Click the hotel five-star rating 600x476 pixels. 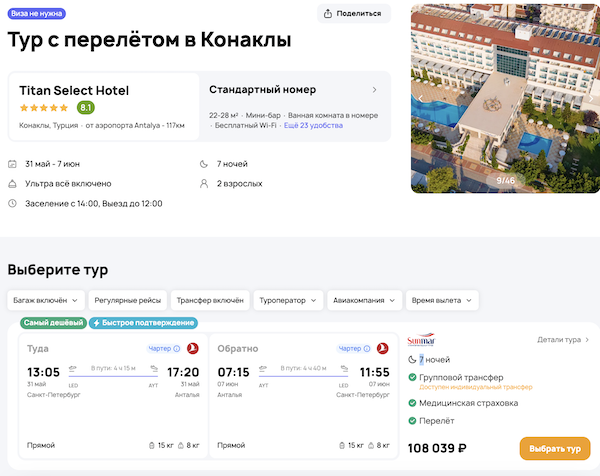tap(44, 108)
